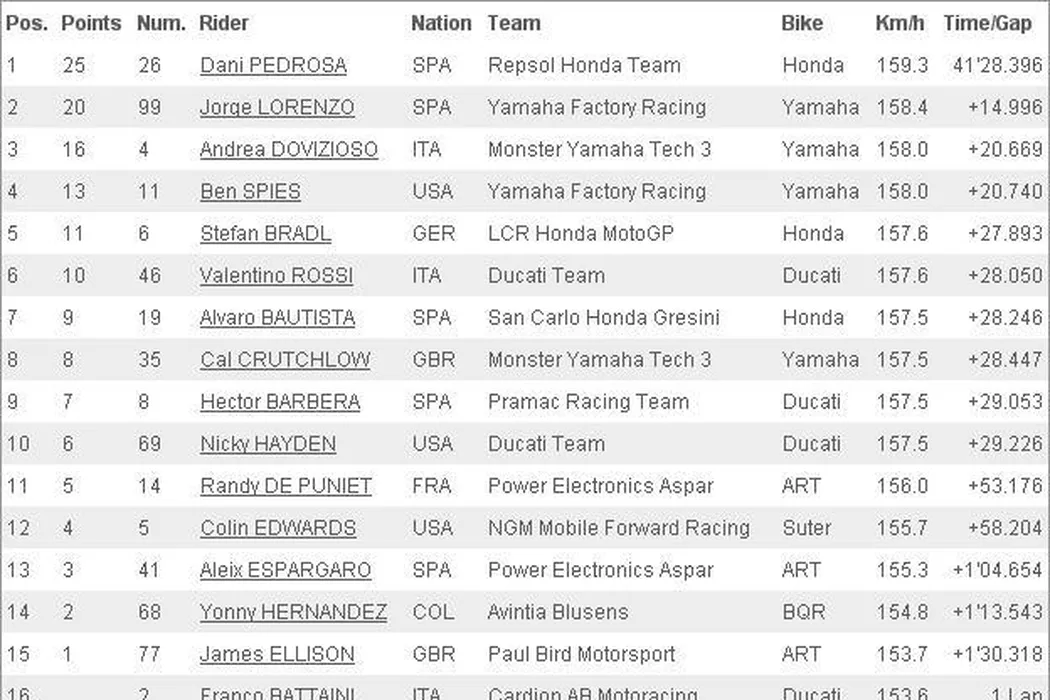The width and height of the screenshot is (1050, 700).
Task: Click Colin EDWARDS rider link
Action: 278,528
